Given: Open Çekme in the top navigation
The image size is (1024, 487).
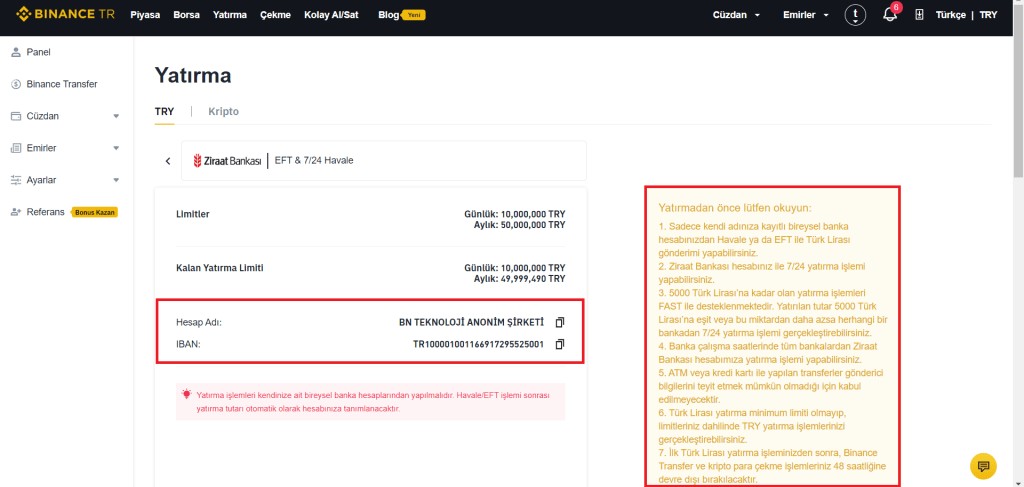Looking at the screenshot, I should click(276, 15).
